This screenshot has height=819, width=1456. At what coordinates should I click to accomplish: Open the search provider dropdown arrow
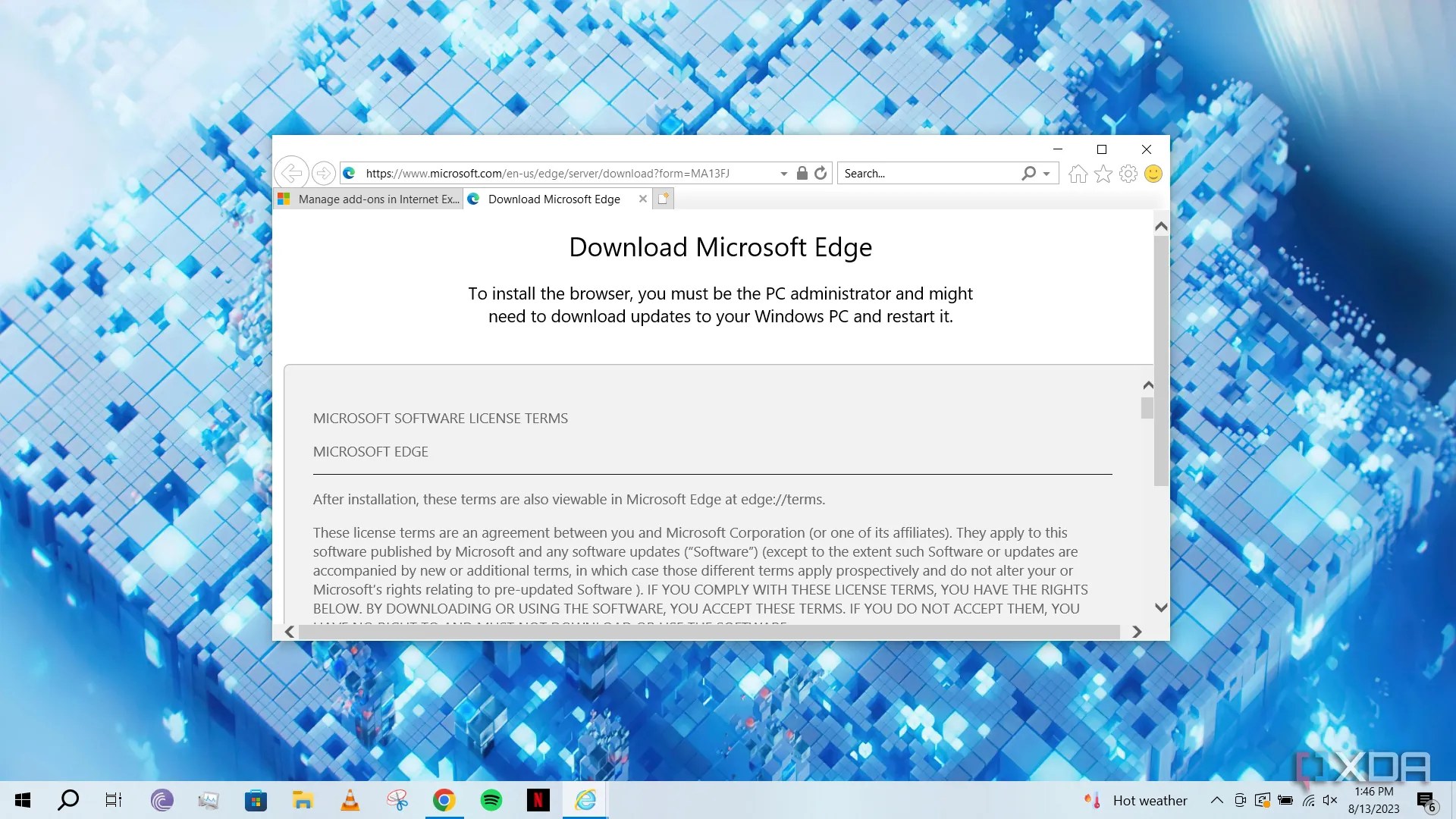pyautogui.click(x=1046, y=174)
